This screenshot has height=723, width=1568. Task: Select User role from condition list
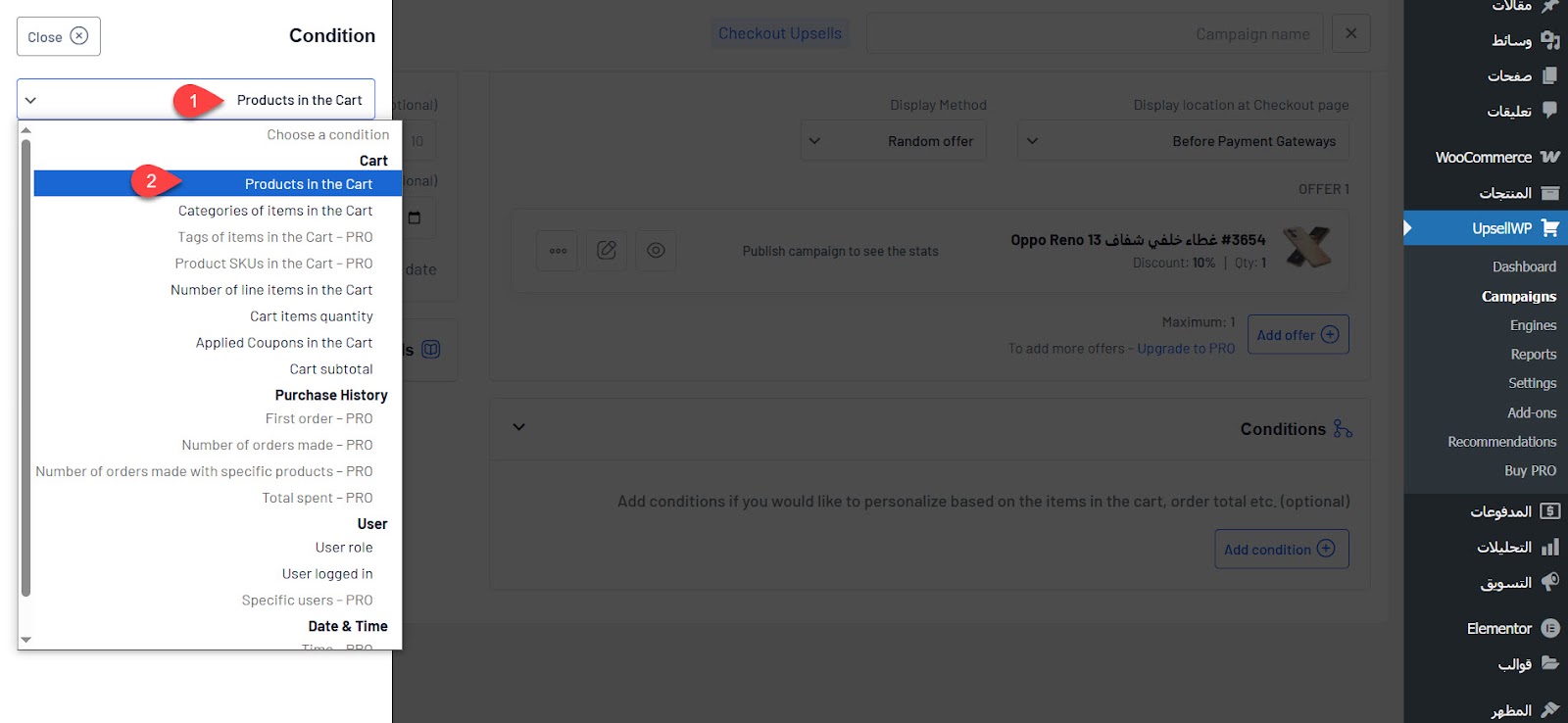click(x=344, y=548)
